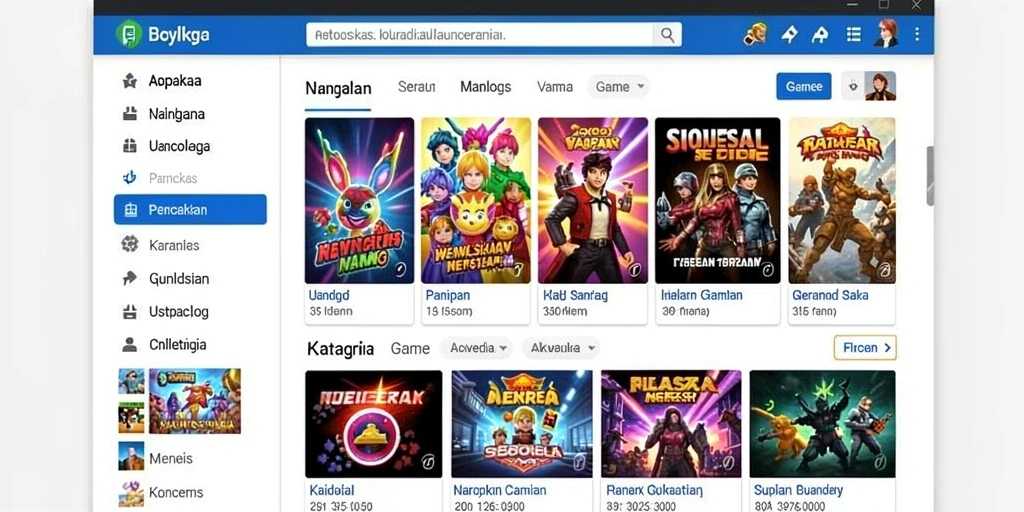This screenshot has width=1024, height=512.
Task: Click the icon beside Naingana
Action: pos(130,114)
